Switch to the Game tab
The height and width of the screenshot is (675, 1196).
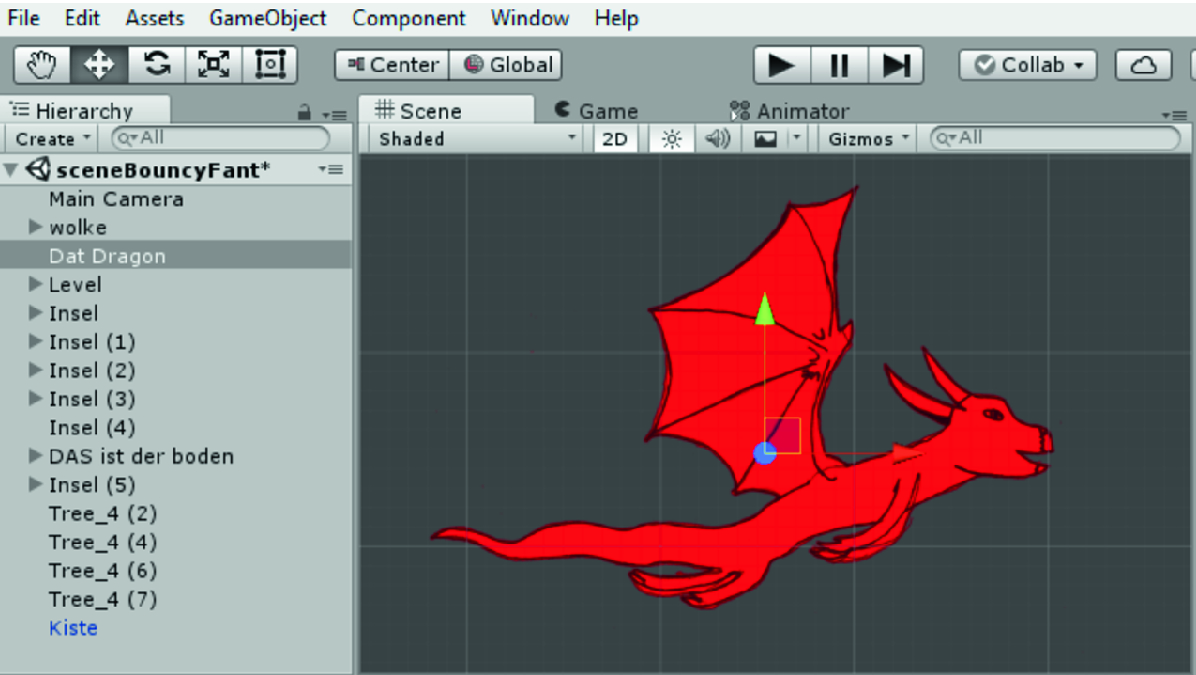click(596, 111)
